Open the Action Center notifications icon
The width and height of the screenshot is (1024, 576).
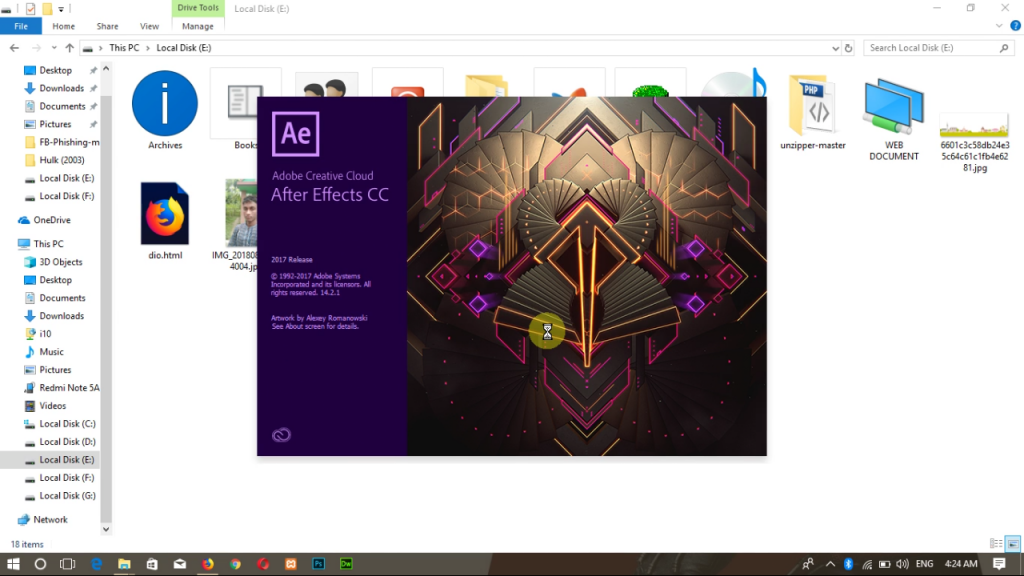point(999,564)
